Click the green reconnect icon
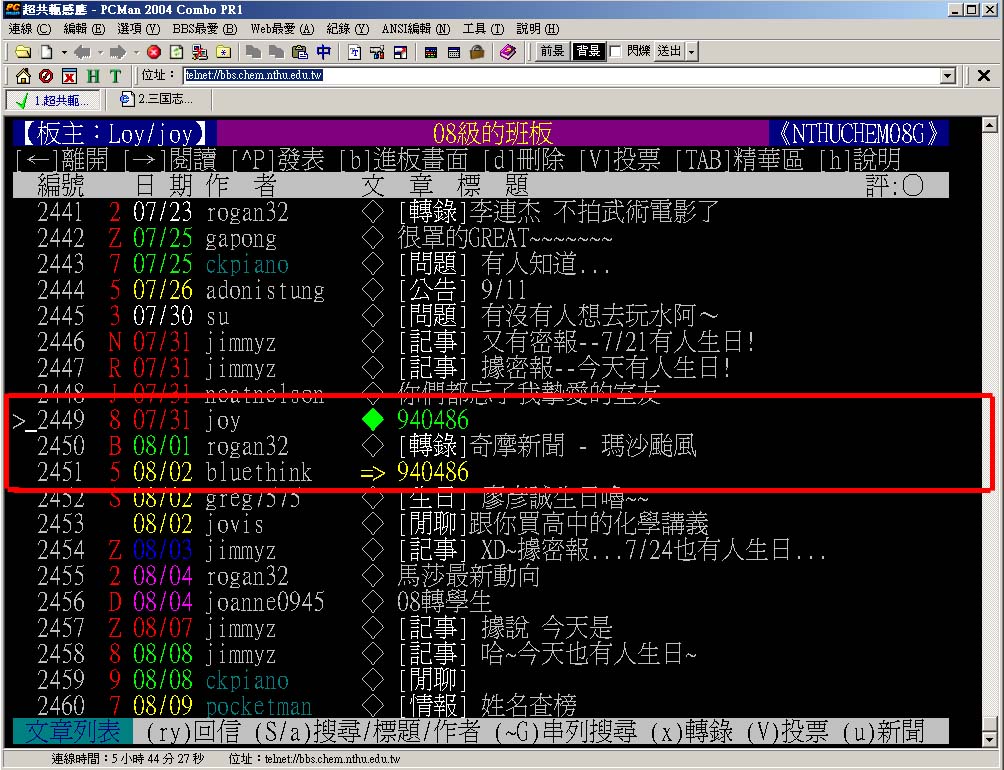The width and height of the screenshot is (1004, 770). point(176,52)
